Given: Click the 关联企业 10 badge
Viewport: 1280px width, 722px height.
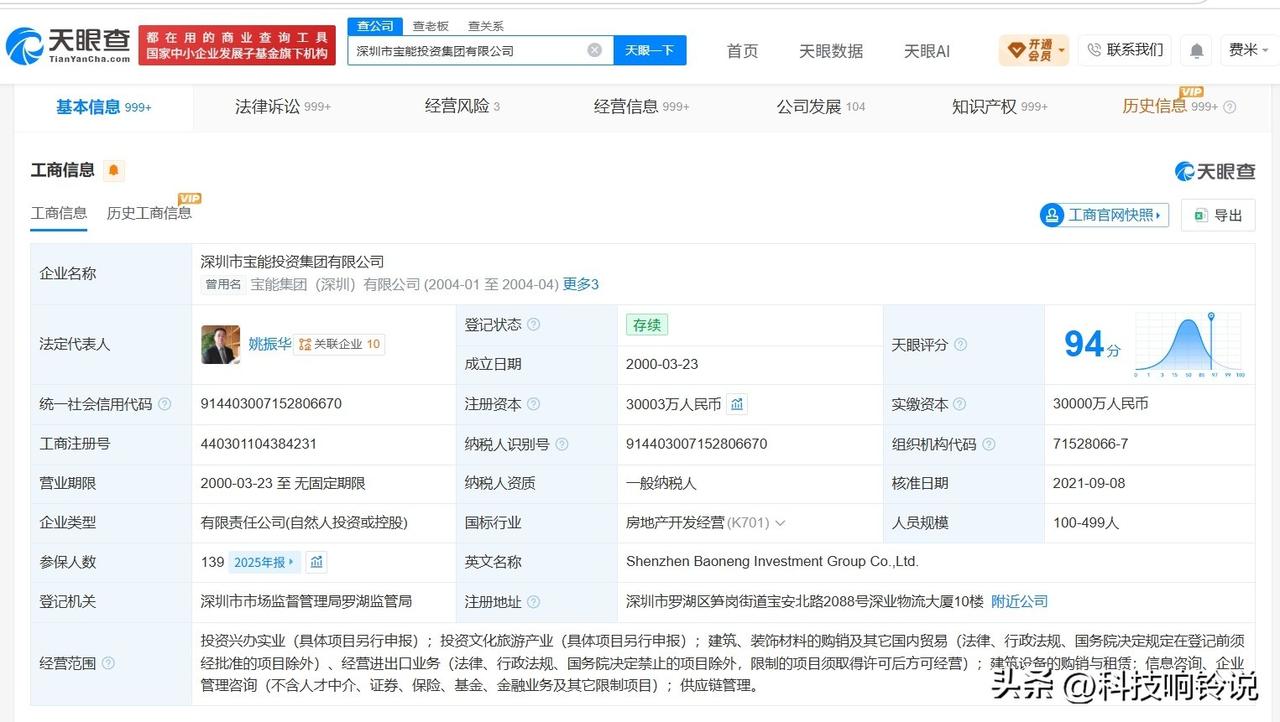Looking at the screenshot, I should coord(340,344).
